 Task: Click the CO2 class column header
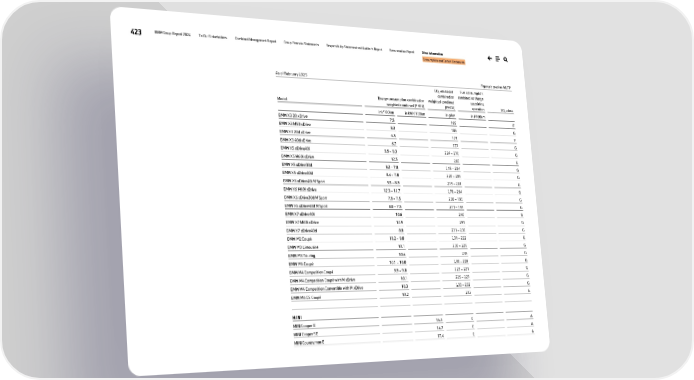click(x=506, y=111)
